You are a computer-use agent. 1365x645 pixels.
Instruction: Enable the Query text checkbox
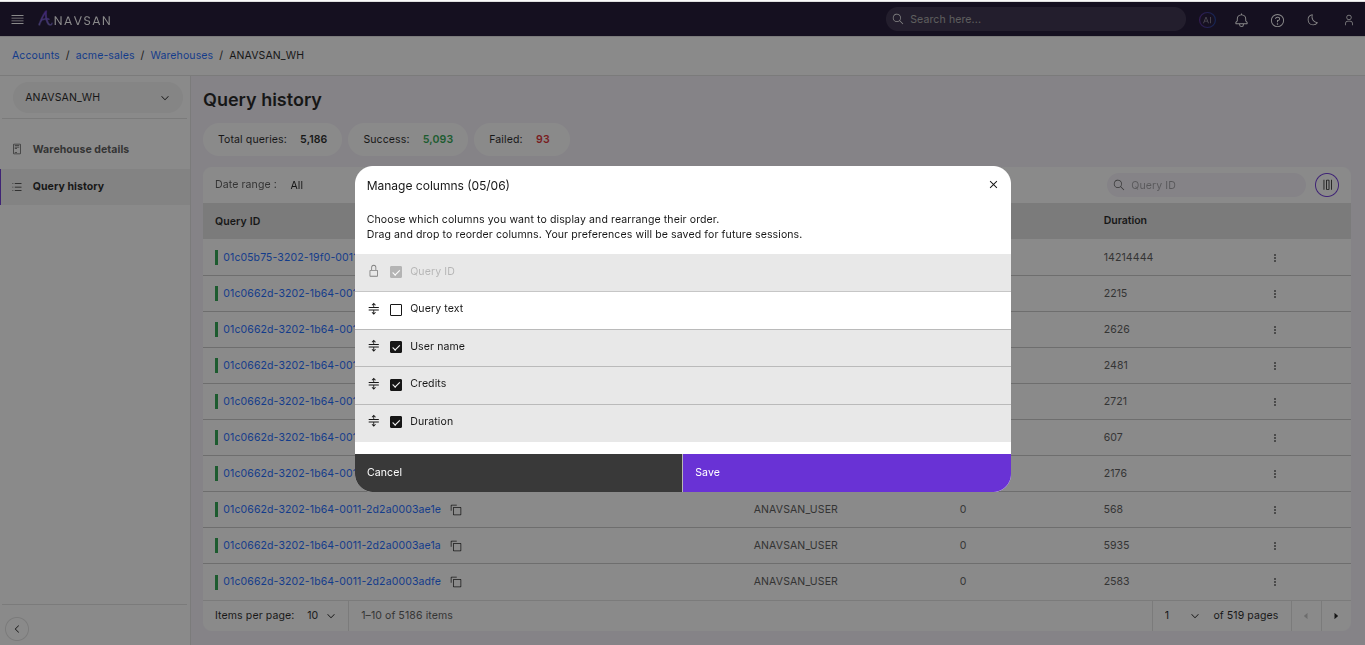coord(396,310)
